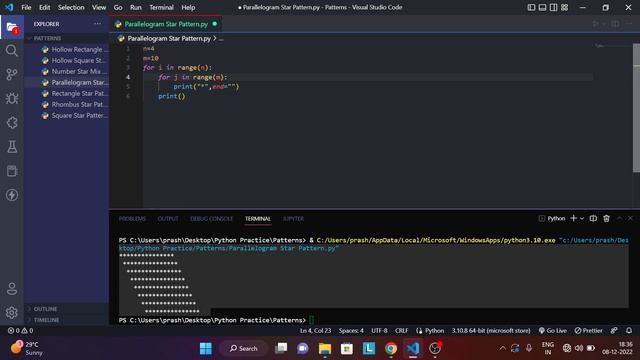
Task: Open the Thunder Client lightning icon
Action: (x=12, y=195)
